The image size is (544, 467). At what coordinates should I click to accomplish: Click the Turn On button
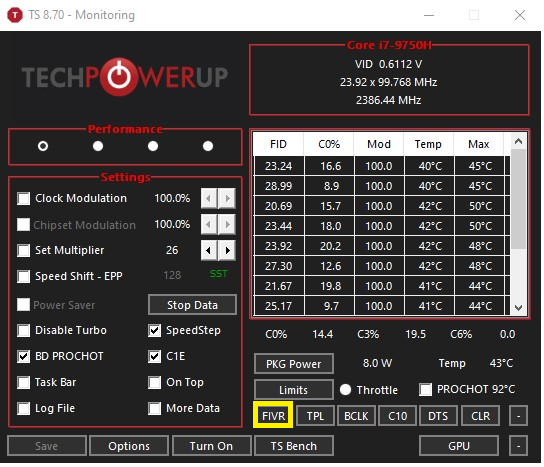211,445
